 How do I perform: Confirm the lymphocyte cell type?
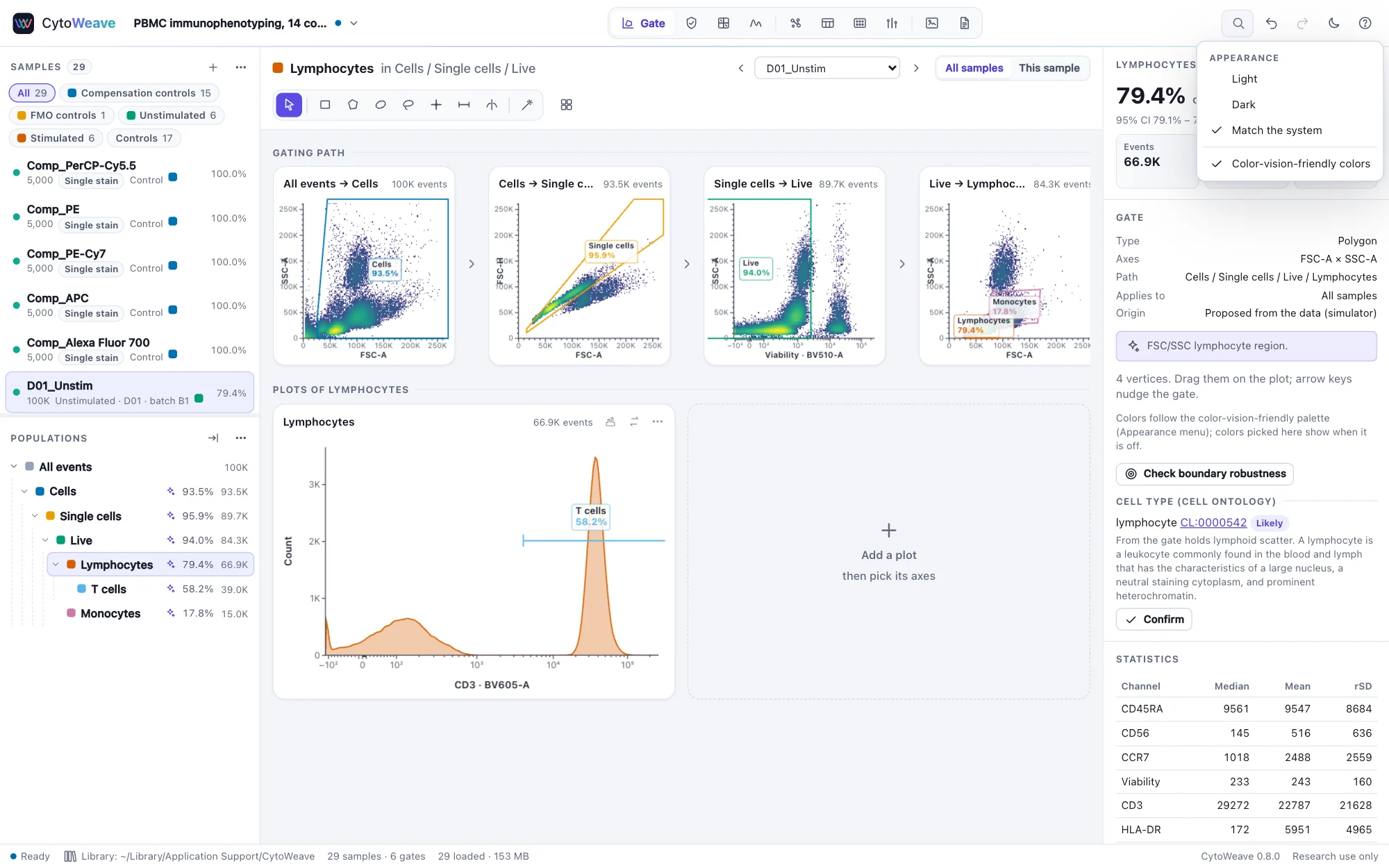pos(1154,619)
